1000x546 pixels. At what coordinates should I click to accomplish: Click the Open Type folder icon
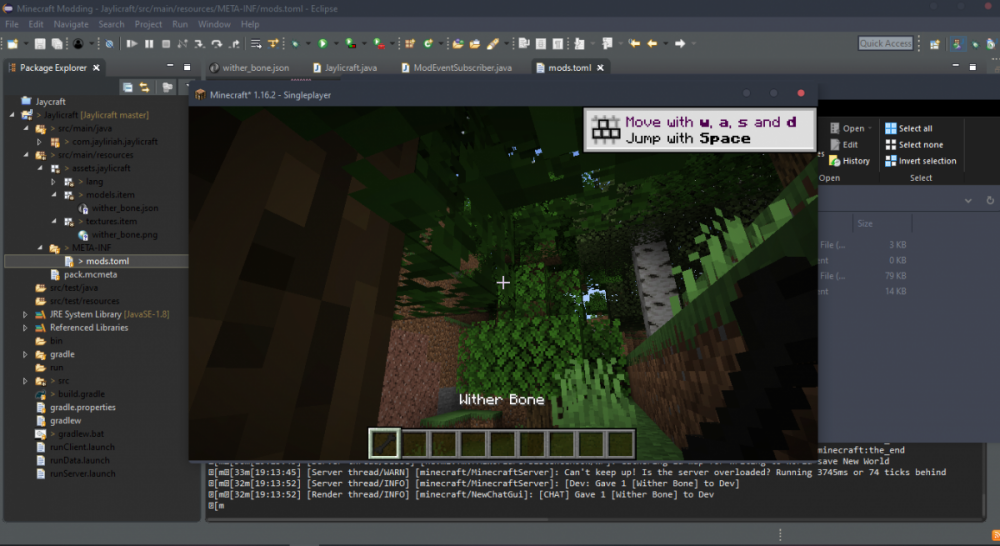[x=457, y=43]
